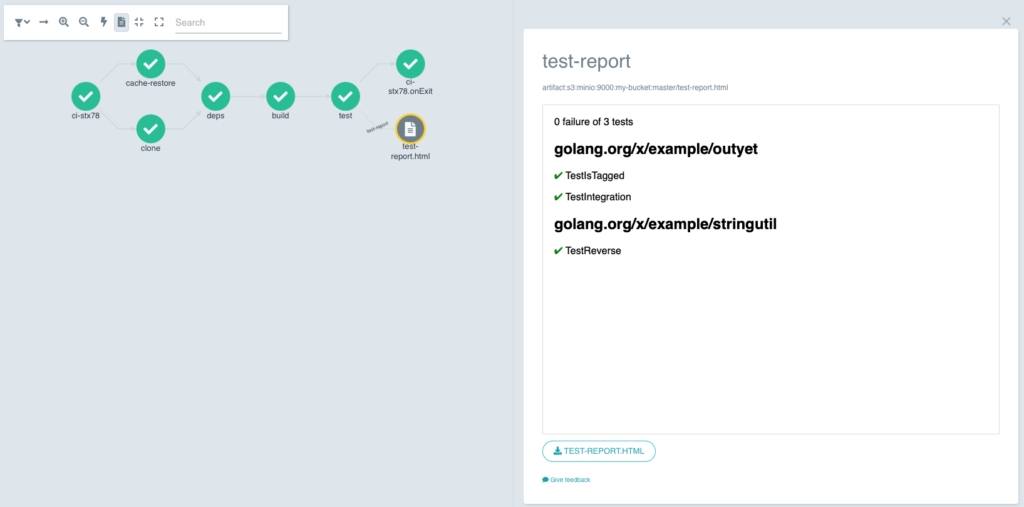
Task: Open the node filter dropdown
Action: (x=22, y=22)
